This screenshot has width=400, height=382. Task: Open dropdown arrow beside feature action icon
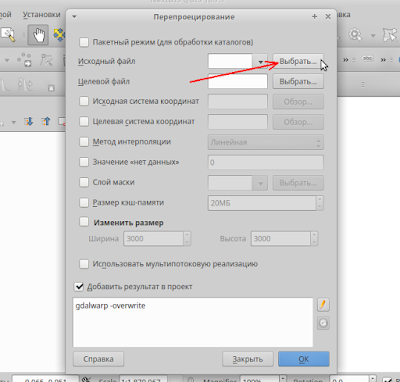[373, 35]
